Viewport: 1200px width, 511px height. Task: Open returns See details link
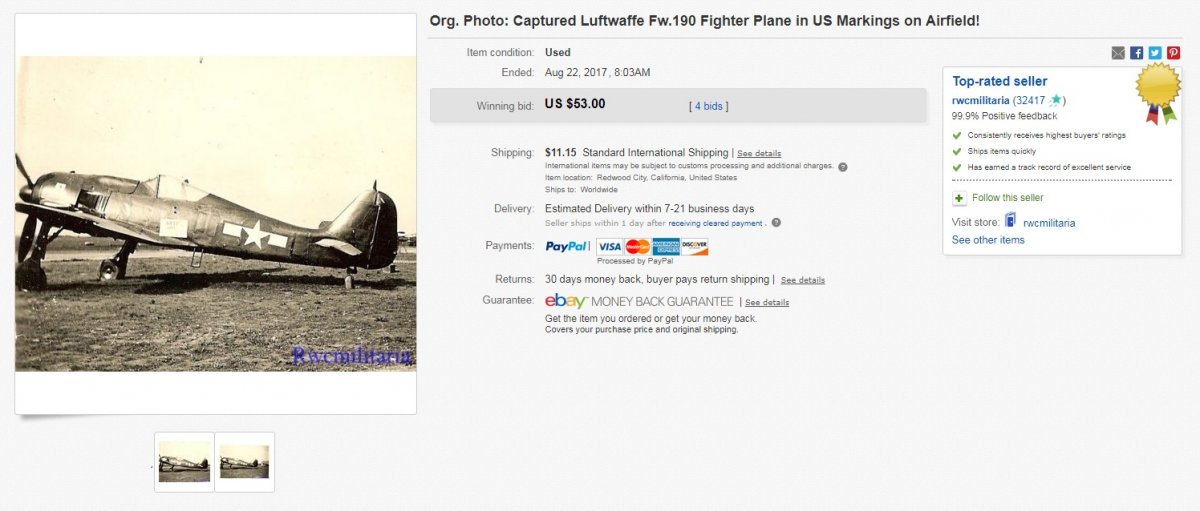(x=803, y=280)
